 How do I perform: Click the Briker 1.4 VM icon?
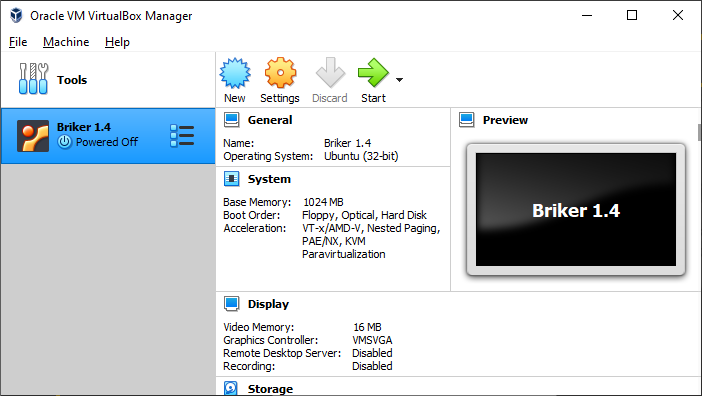[x=33, y=136]
